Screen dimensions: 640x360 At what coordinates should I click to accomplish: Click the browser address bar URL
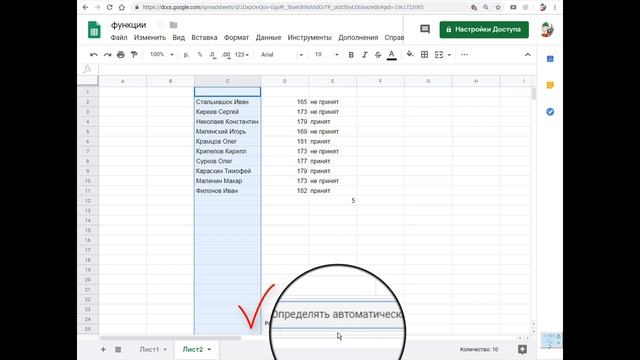click(x=283, y=7)
